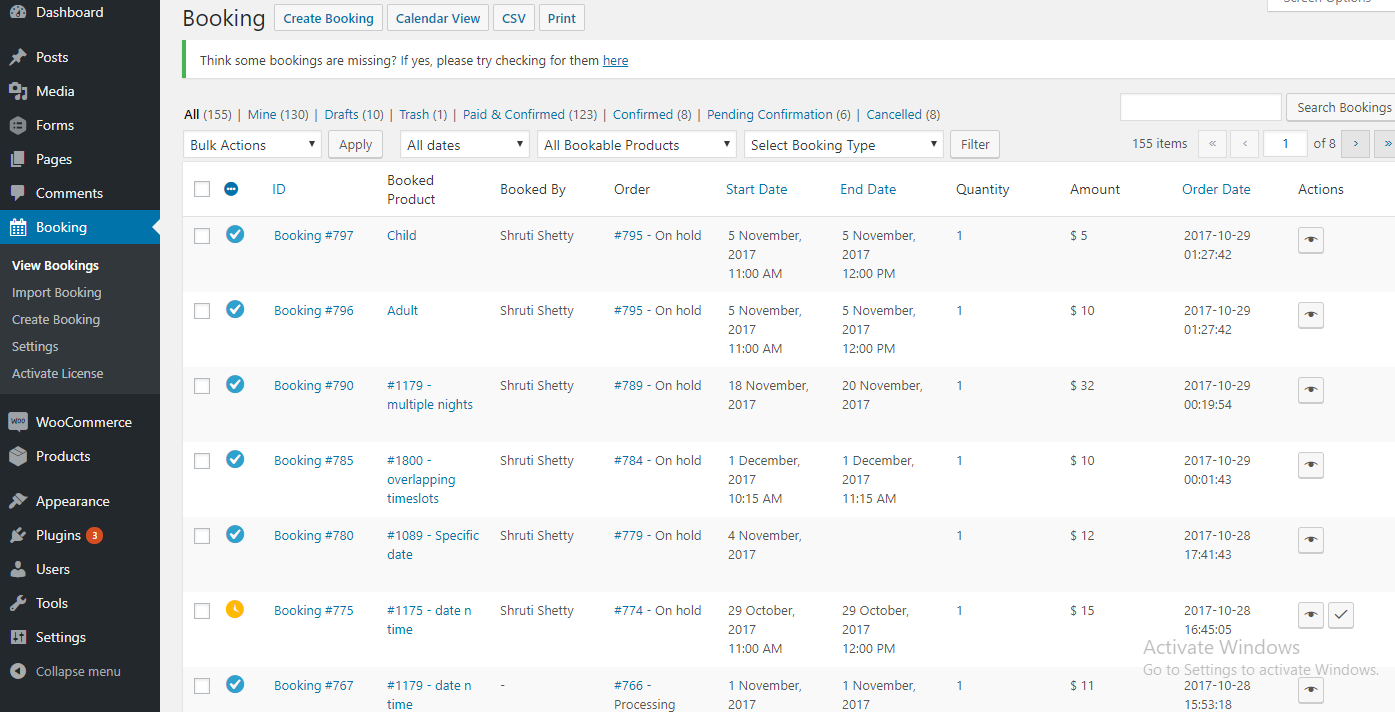Switch to the Pending Confirmation filter
Image resolution: width=1395 pixels, height=712 pixels.
pos(771,114)
